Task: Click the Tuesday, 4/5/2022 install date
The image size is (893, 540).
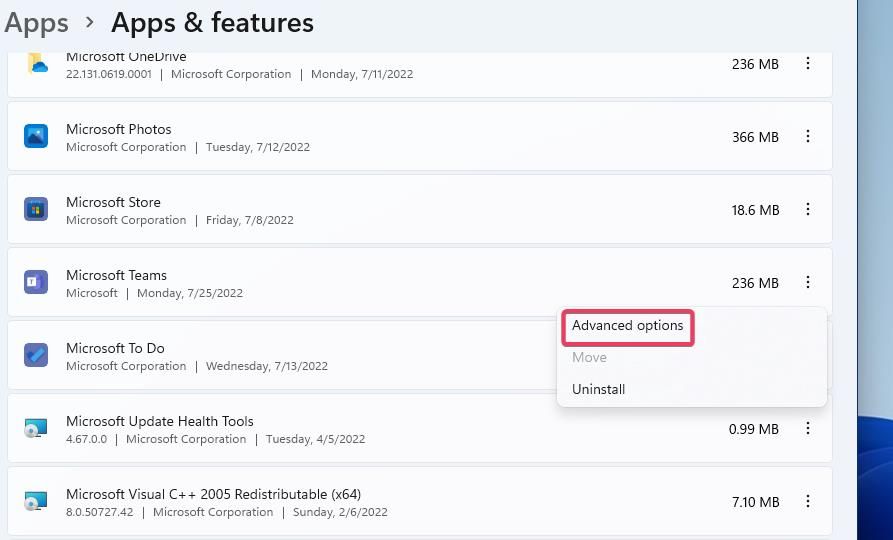Action: (x=316, y=439)
